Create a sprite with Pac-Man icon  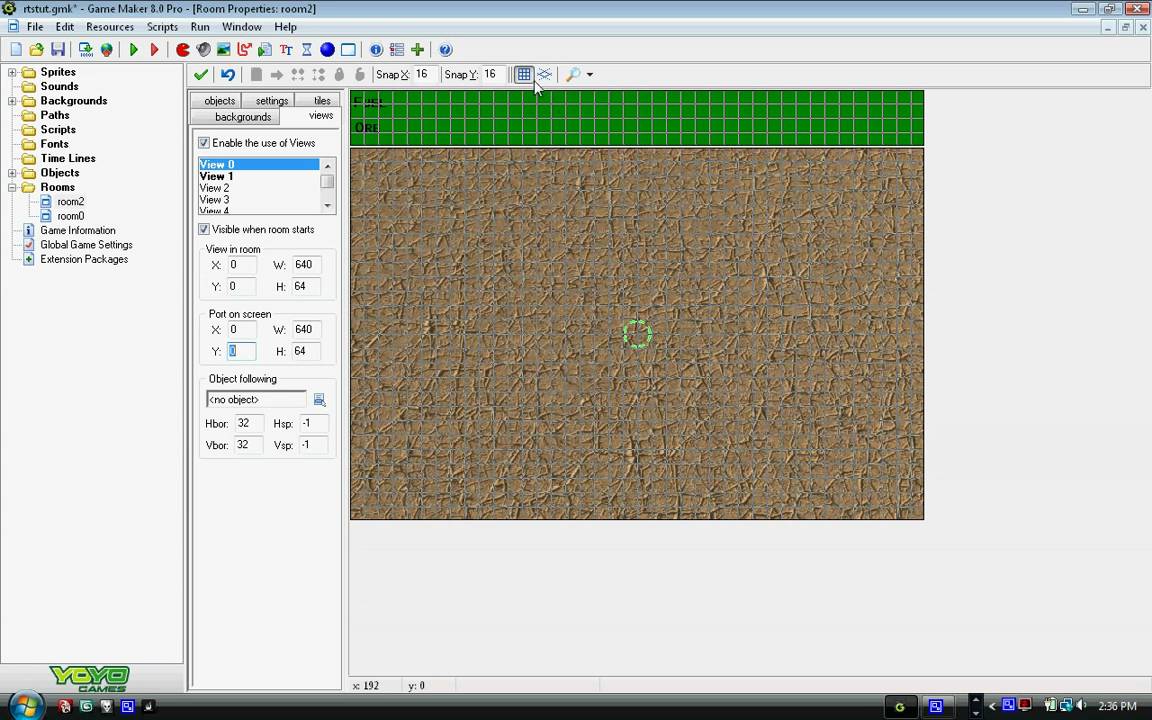click(183, 50)
